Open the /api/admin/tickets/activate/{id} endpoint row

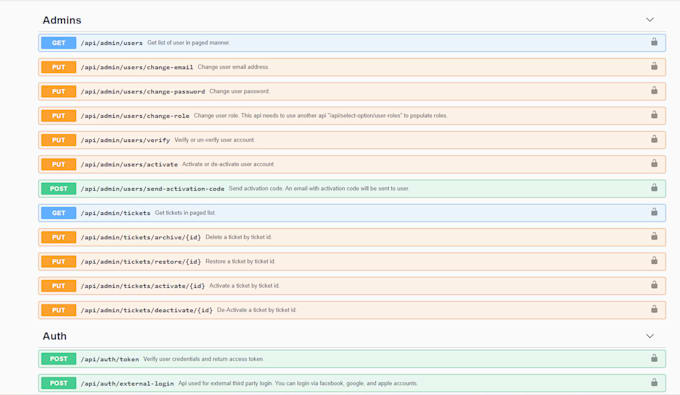(352, 286)
